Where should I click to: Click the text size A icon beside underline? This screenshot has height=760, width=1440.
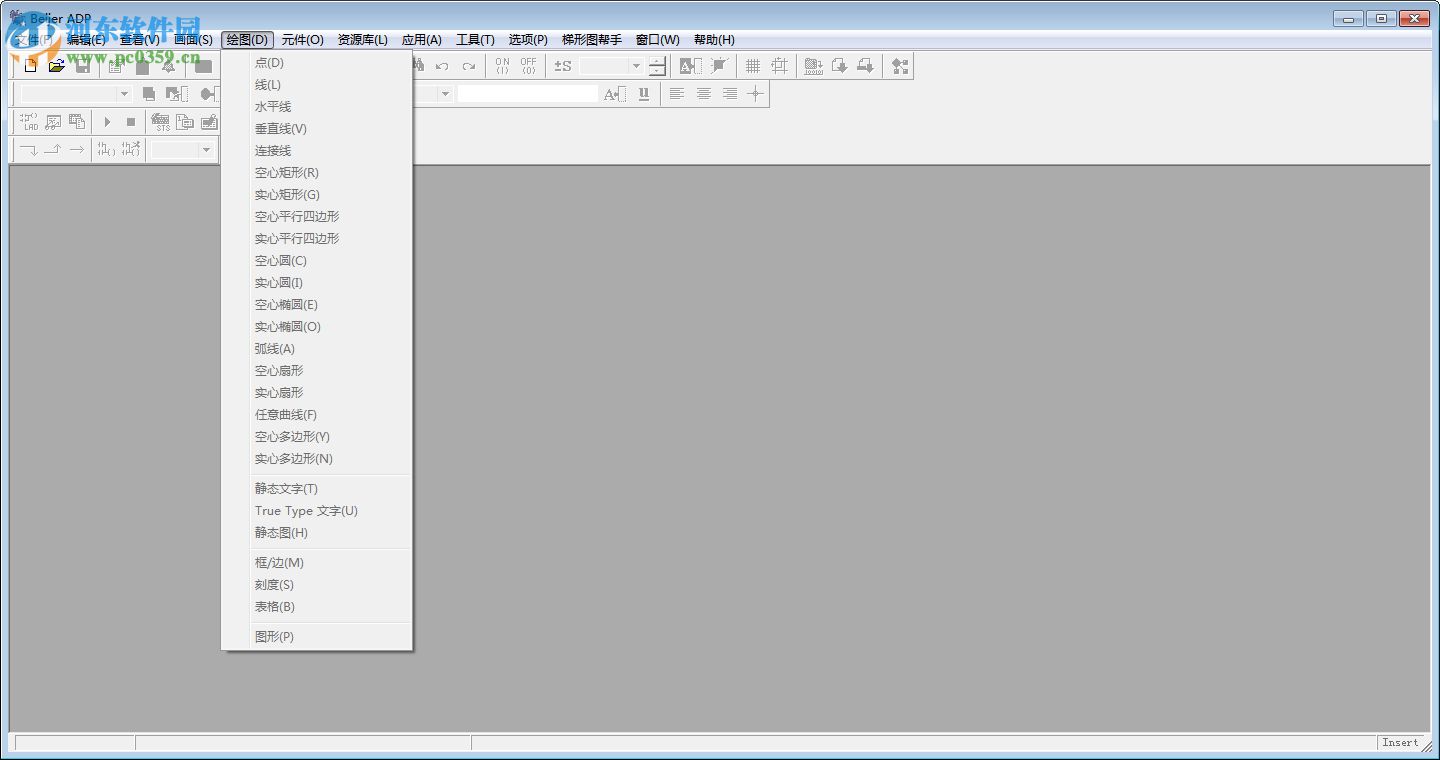(615, 94)
